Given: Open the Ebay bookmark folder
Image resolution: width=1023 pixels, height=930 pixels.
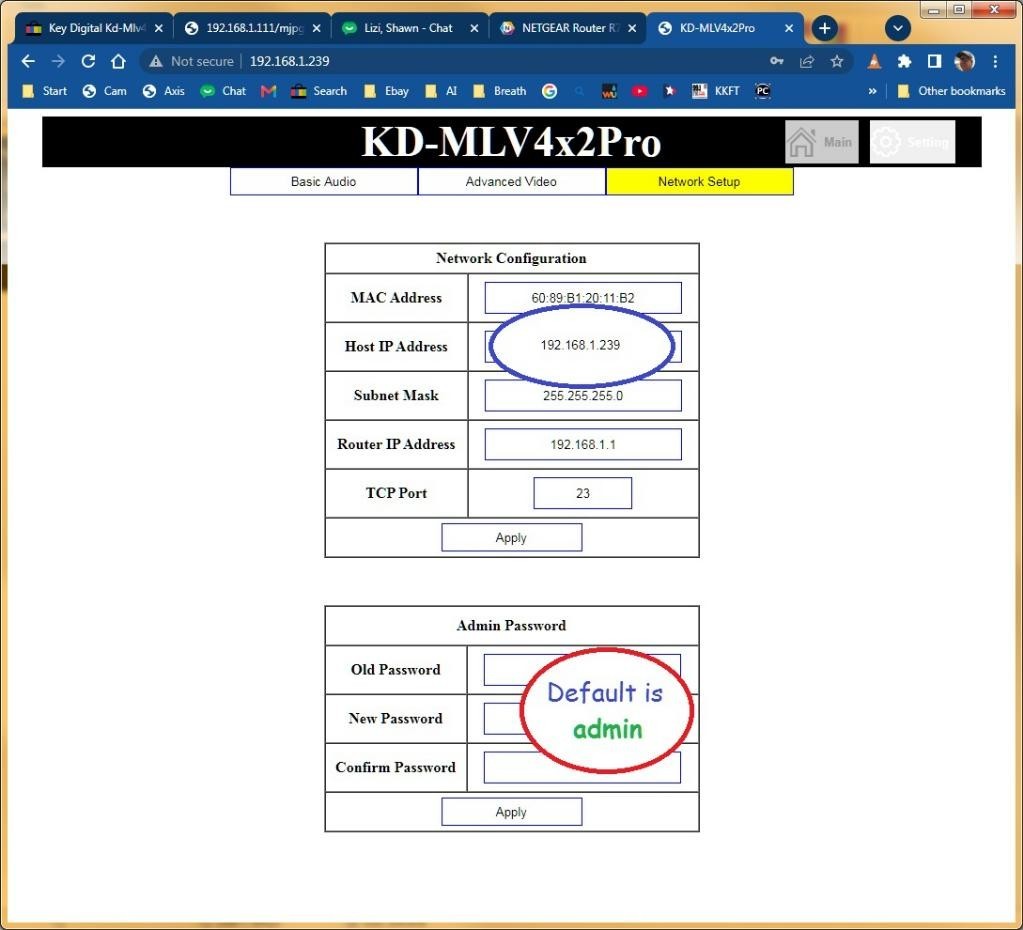Looking at the screenshot, I should tap(386, 91).
